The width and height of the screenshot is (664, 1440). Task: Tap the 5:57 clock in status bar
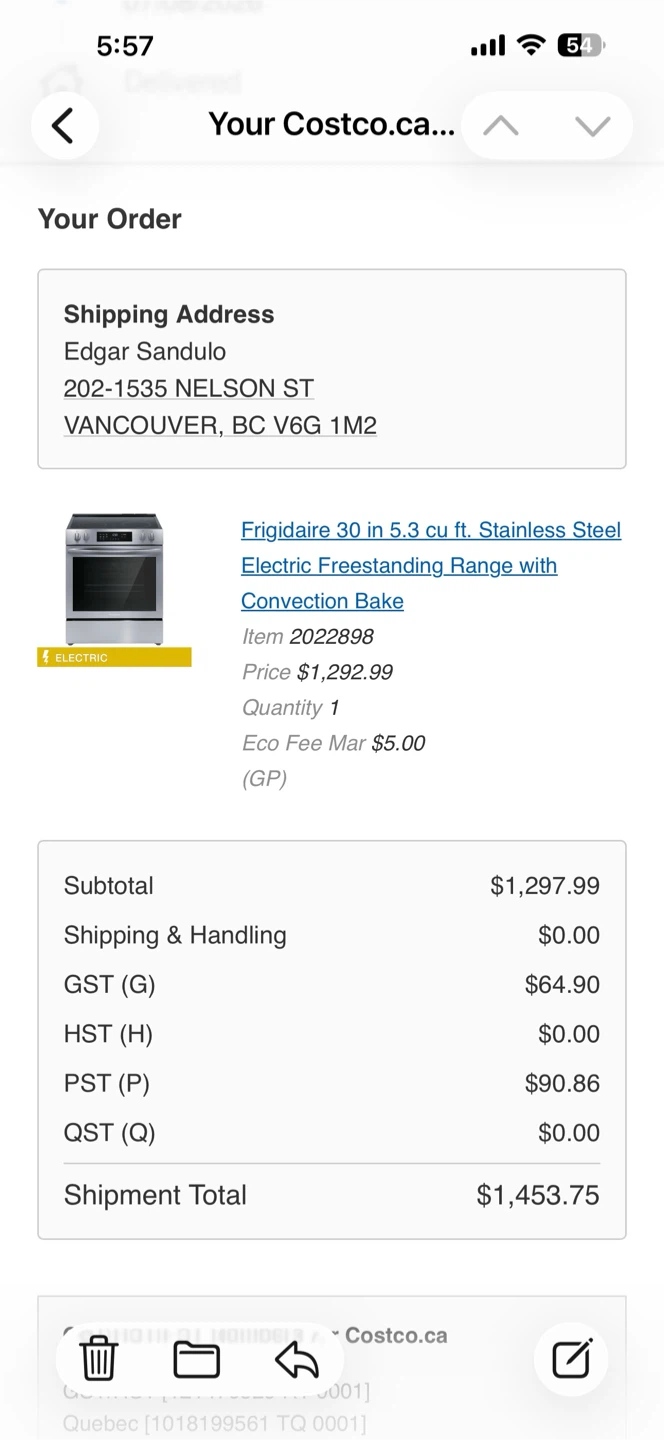pos(125,46)
